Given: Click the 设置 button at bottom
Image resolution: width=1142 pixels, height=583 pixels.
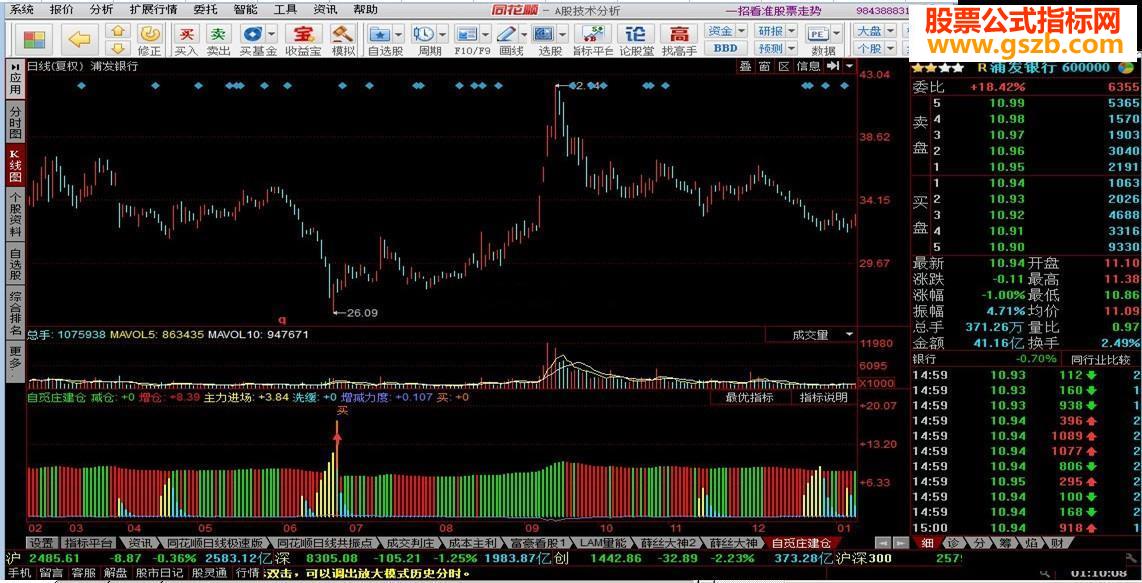Looking at the screenshot, I should [x=41, y=543].
